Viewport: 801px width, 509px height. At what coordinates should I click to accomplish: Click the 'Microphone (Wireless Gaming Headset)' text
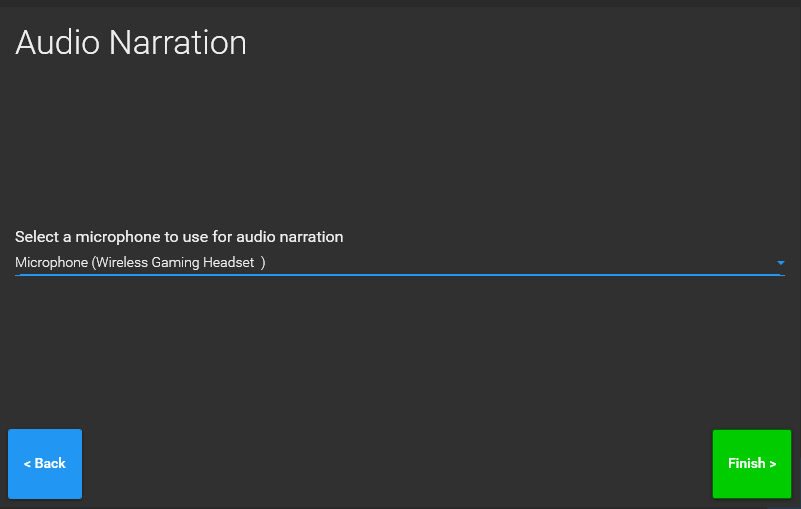coord(140,263)
